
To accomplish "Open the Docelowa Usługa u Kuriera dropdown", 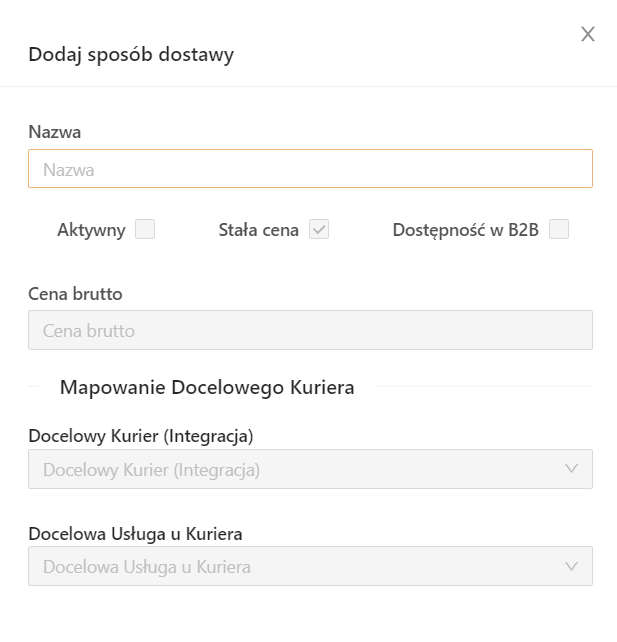I will pyautogui.click(x=300, y=566).
